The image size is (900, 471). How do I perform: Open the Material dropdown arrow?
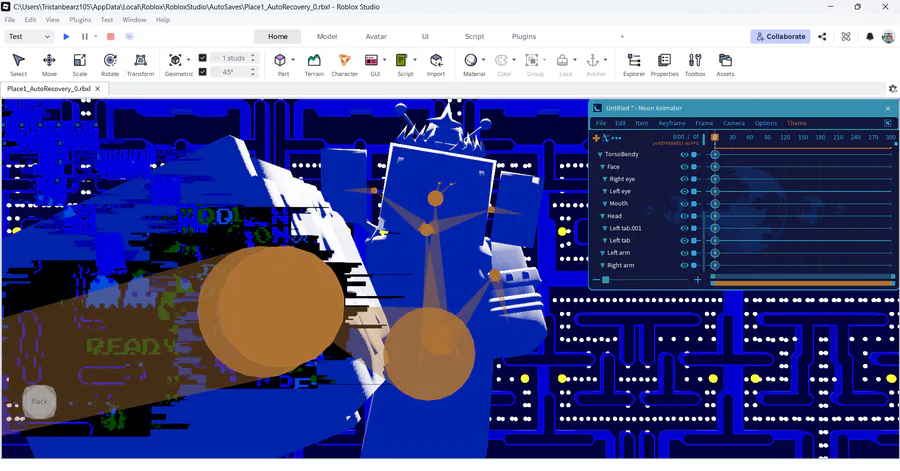(483, 60)
